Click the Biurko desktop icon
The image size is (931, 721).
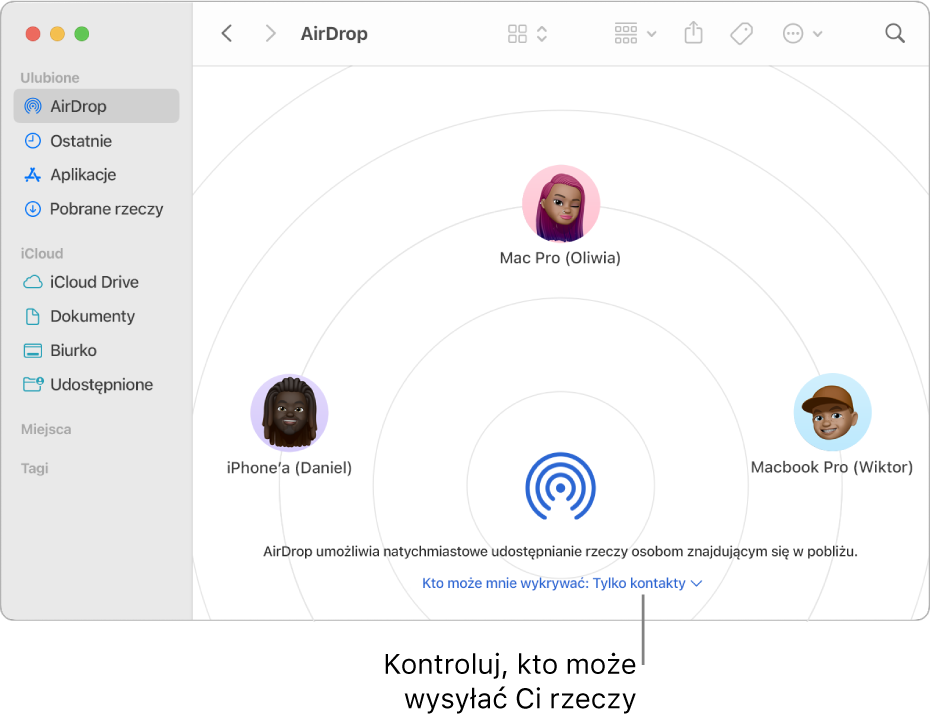pos(33,350)
